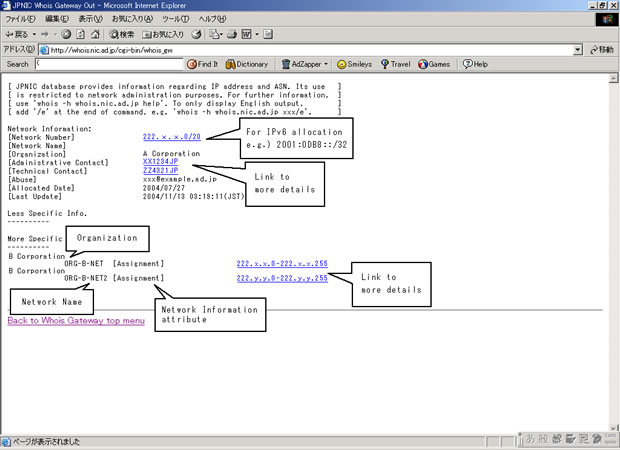Expand the AdZapper dropdown arrow
Screen dimensions: 620x450
326,64
